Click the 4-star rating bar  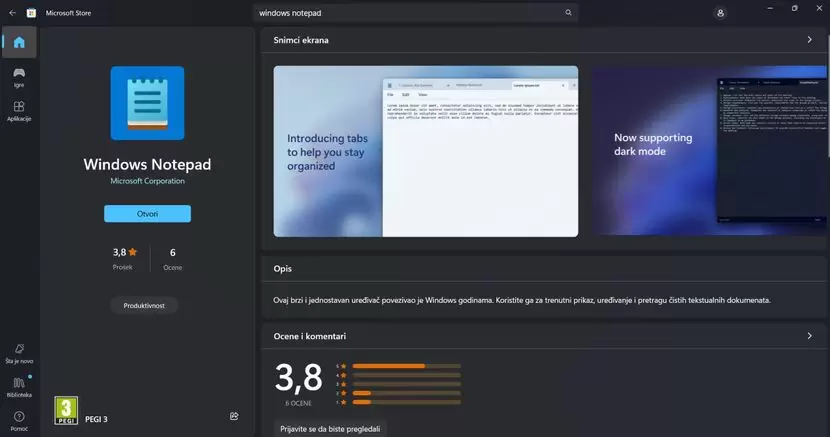tap(406, 375)
